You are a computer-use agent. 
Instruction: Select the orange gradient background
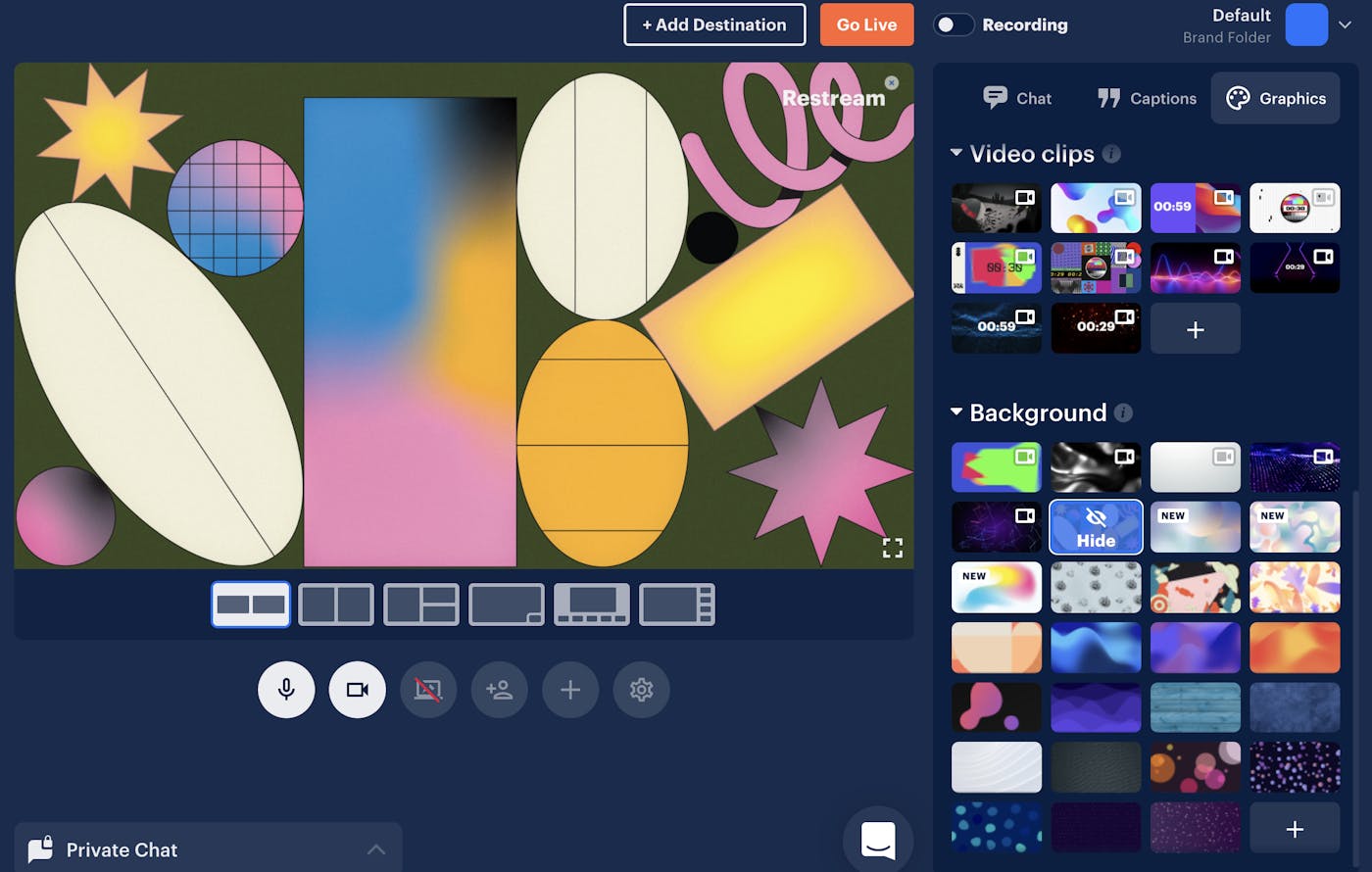pos(1295,647)
